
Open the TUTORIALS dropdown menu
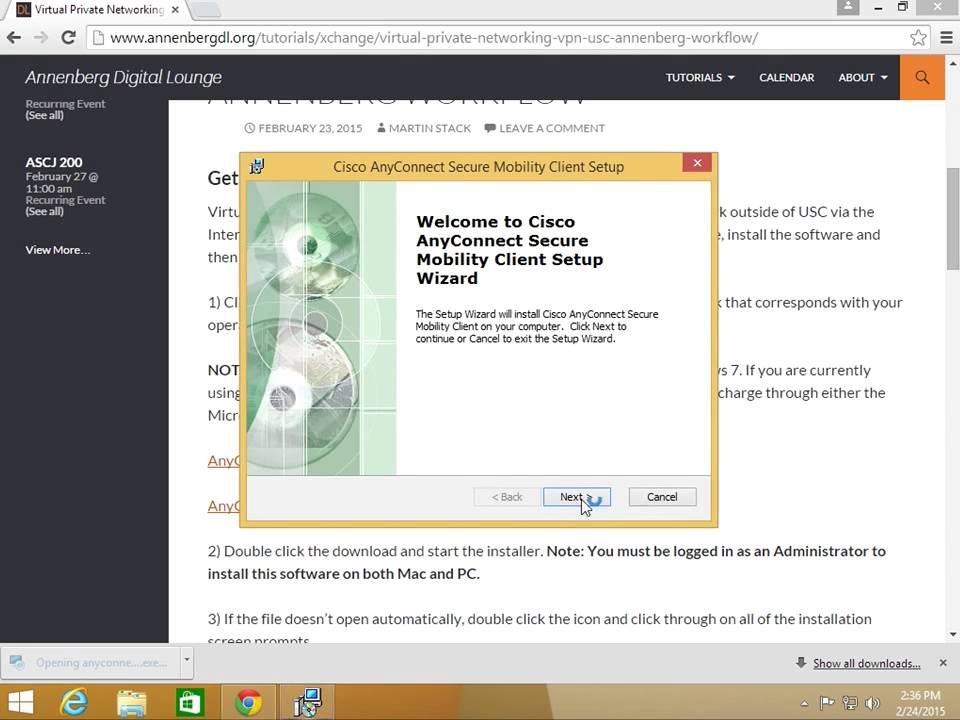(x=700, y=77)
